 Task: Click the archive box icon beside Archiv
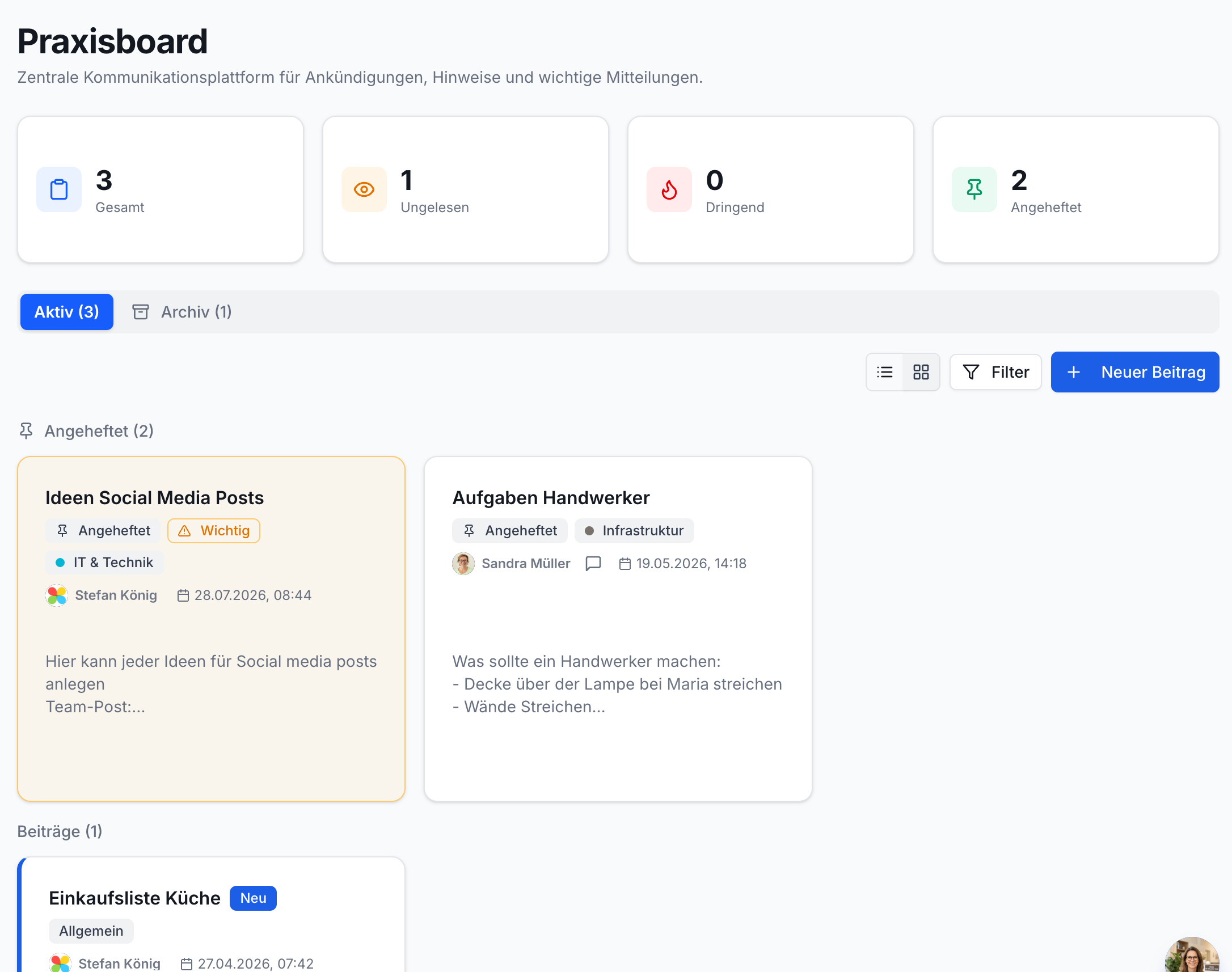[x=141, y=312]
